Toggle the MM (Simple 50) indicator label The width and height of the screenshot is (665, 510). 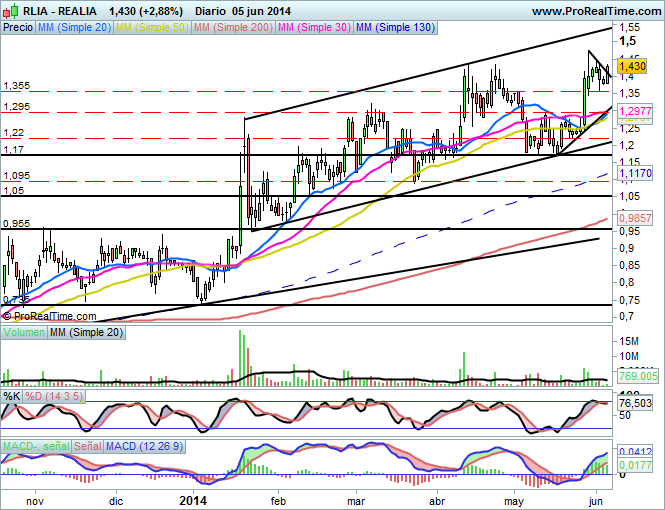coord(150,28)
